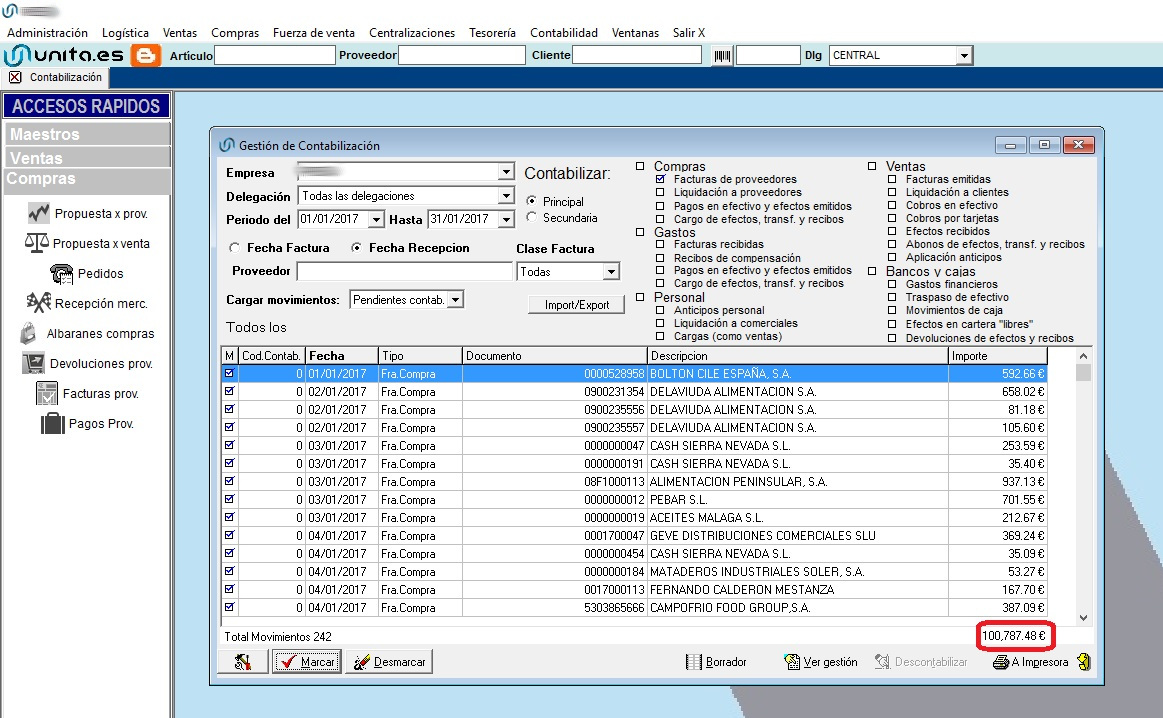Untick the BOLTON CILE ESPAÑA row checkbox
This screenshot has width=1163, height=718.
tap(229, 373)
